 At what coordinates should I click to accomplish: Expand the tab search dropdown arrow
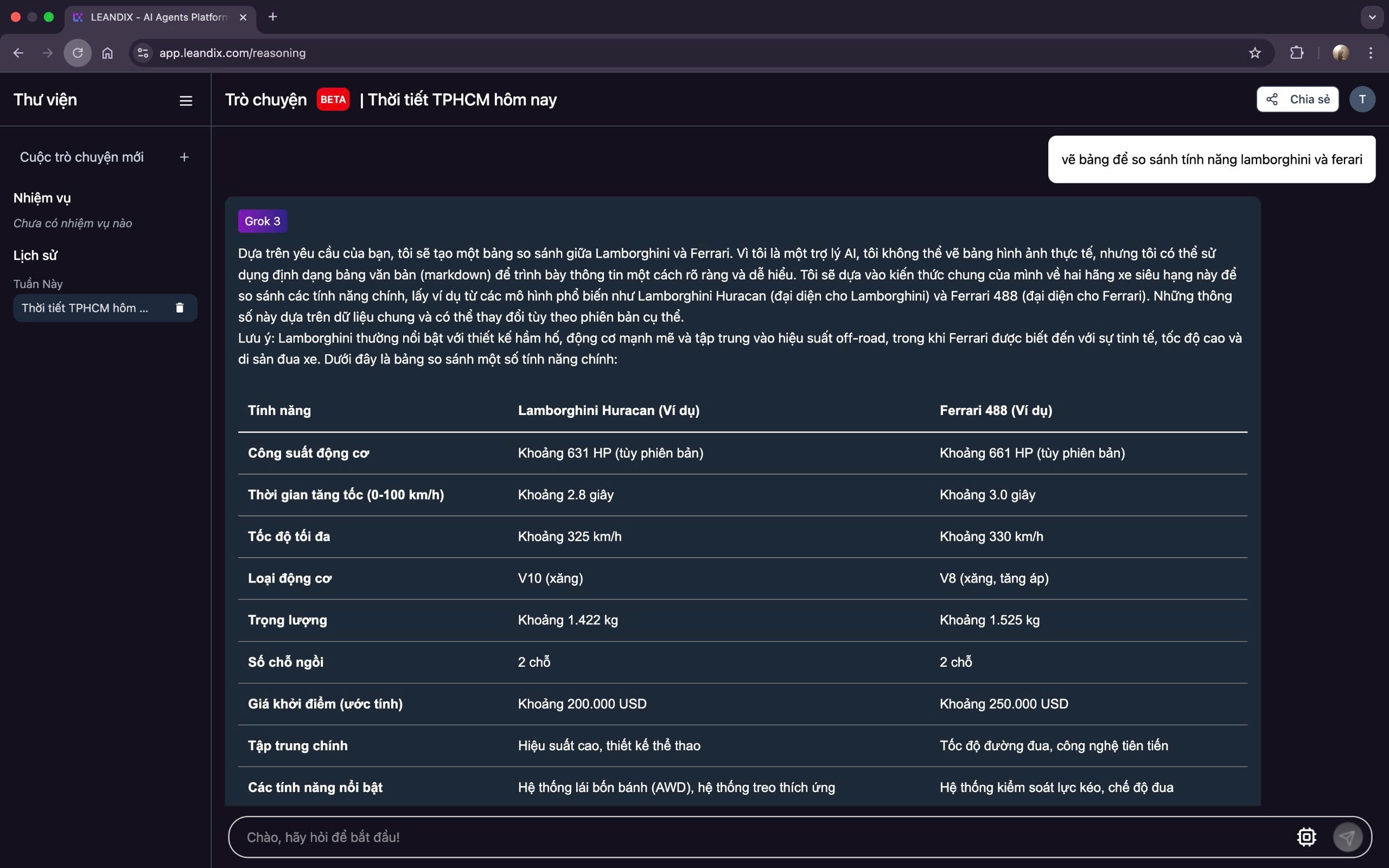pos(1372,17)
